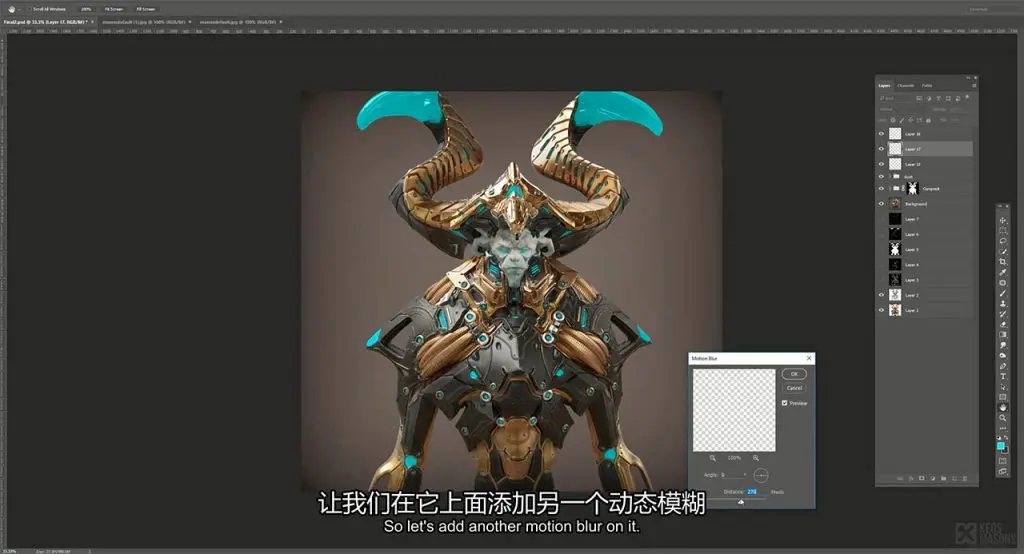
Task: Click the Angle input field
Action: click(x=732, y=475)
